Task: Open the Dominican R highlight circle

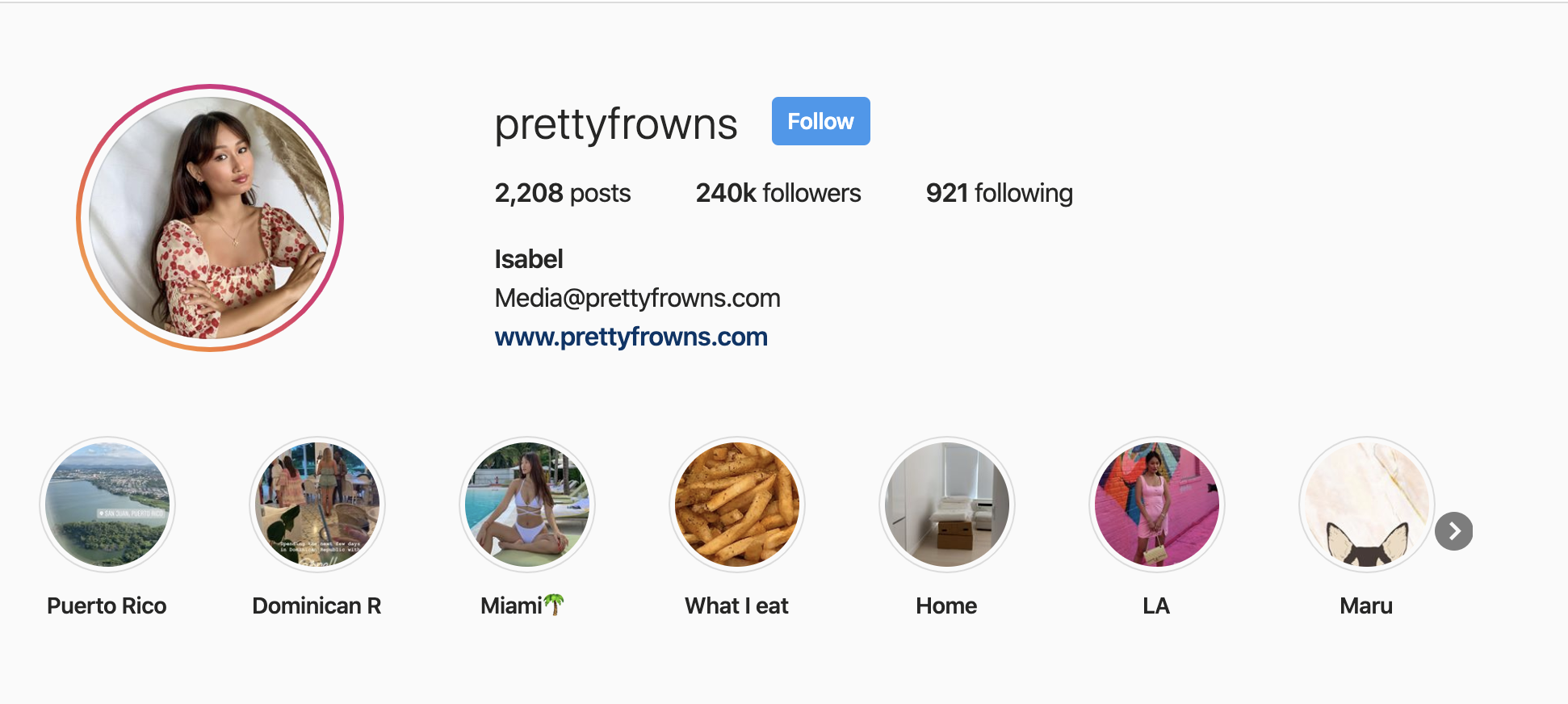Action: pos(317,505)
